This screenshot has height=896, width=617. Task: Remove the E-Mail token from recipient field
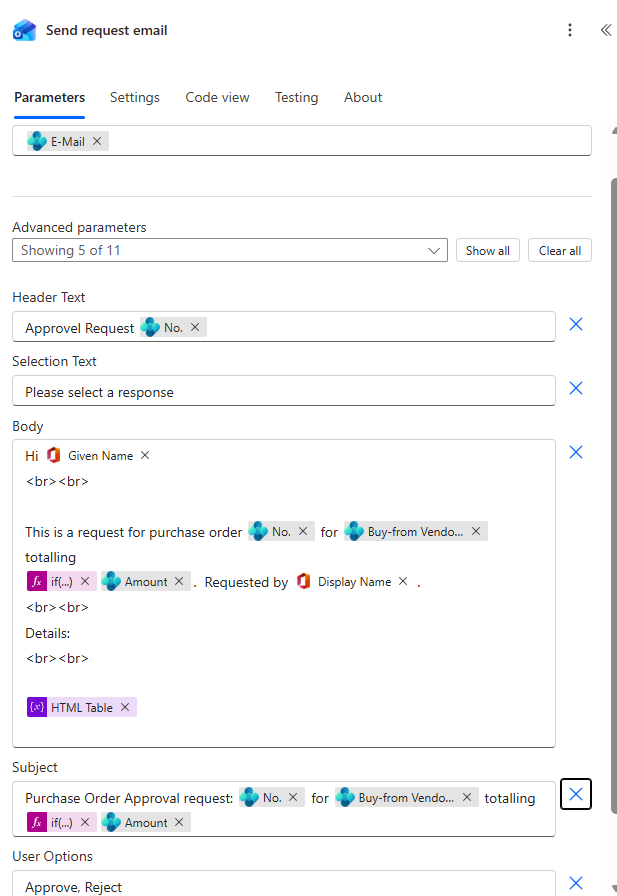pos(97,141)
